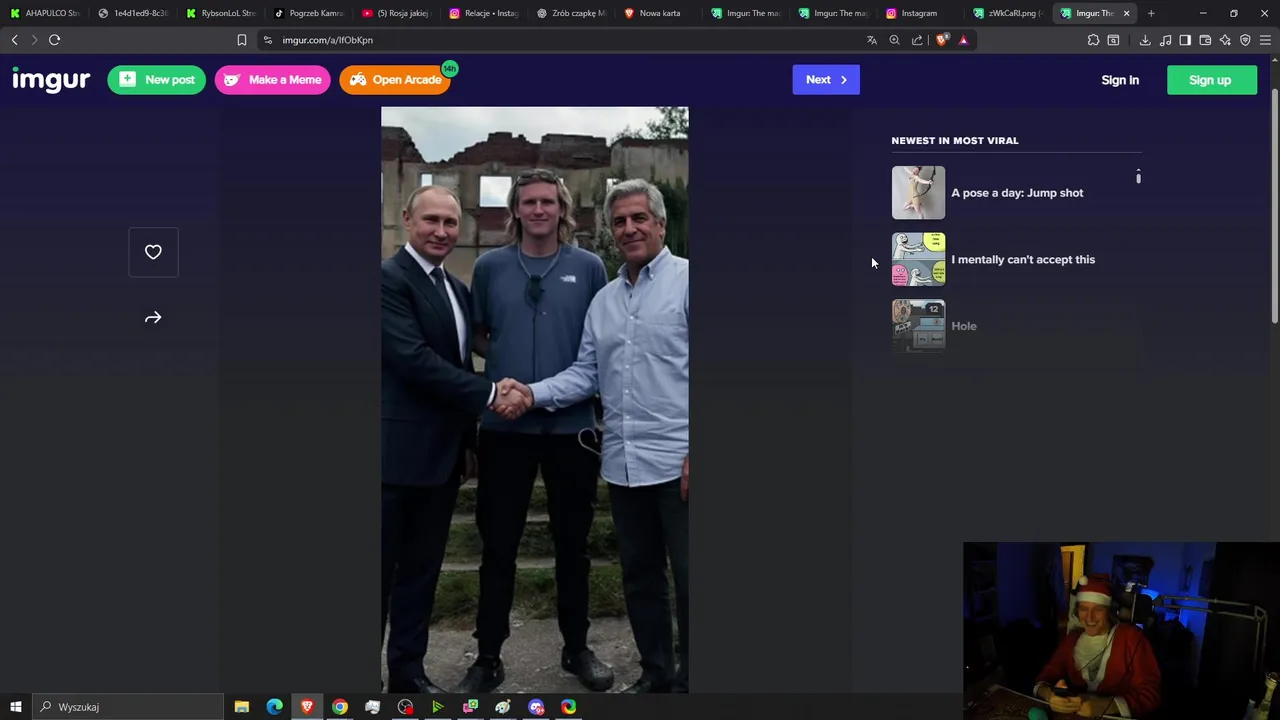Switch to Nowa karta tab

tap(659, 13)
